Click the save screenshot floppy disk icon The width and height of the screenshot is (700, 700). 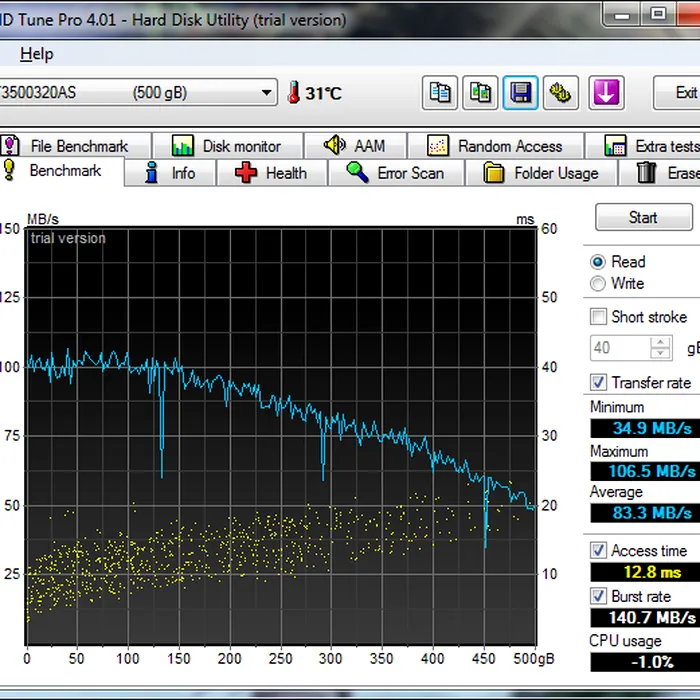point(521,93)
